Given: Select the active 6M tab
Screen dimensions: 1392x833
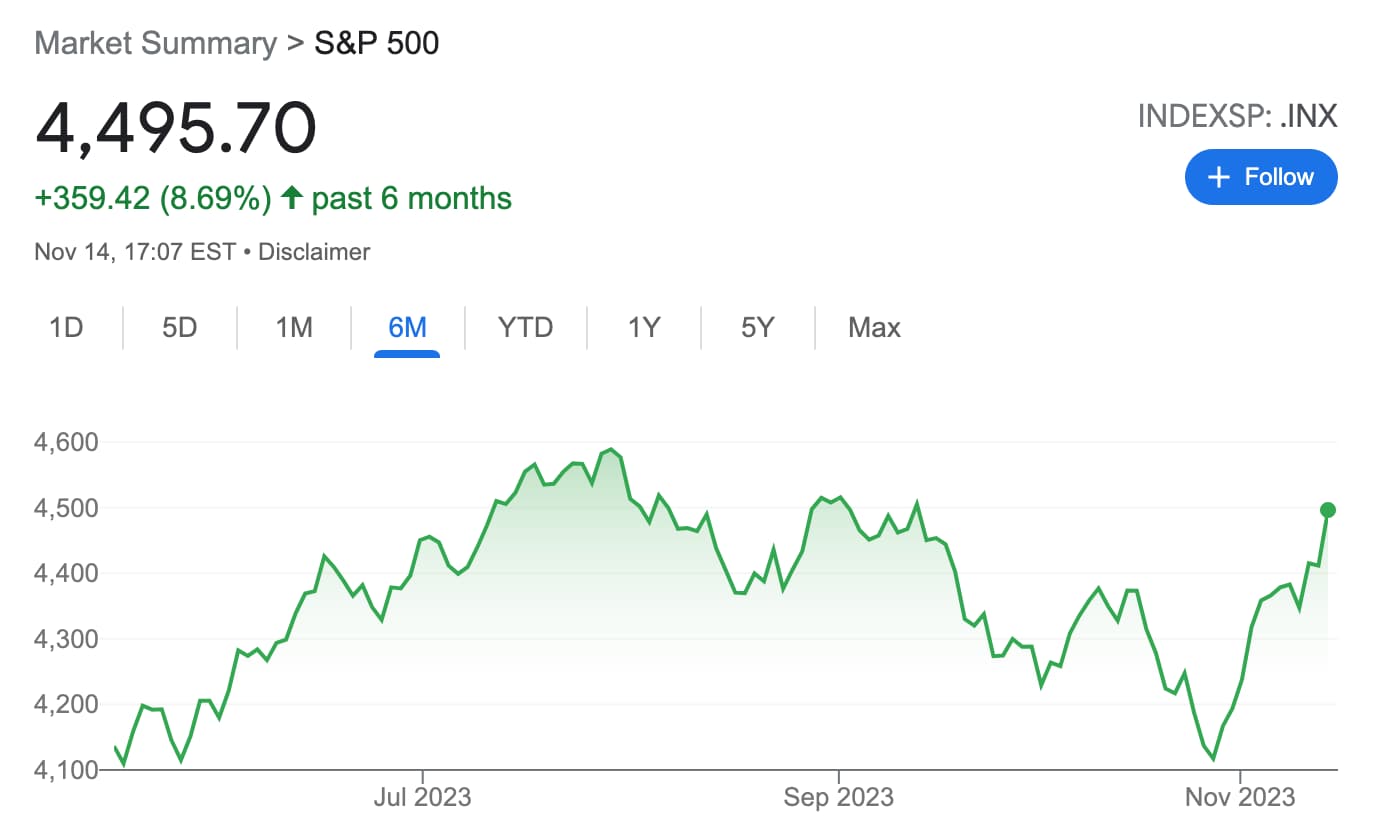Looking at the screenshot, I should click(407, 328).
